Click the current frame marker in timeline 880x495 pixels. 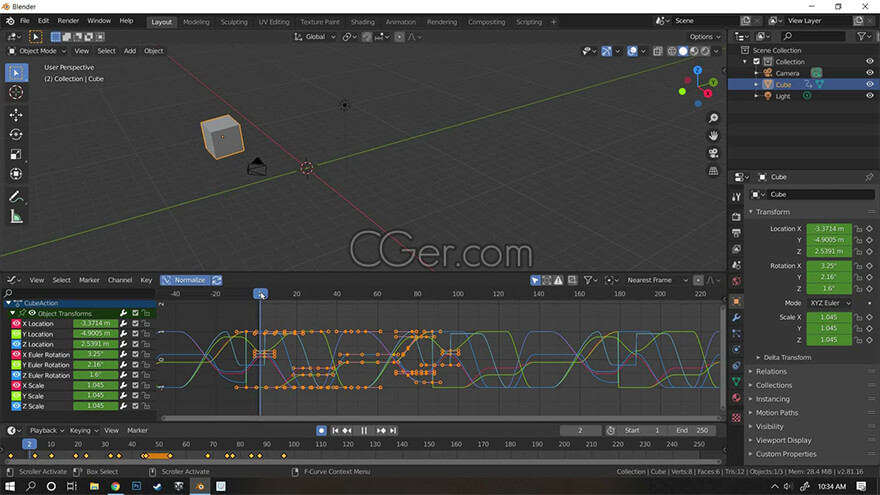pyautogui.click(x=29, y=444)
